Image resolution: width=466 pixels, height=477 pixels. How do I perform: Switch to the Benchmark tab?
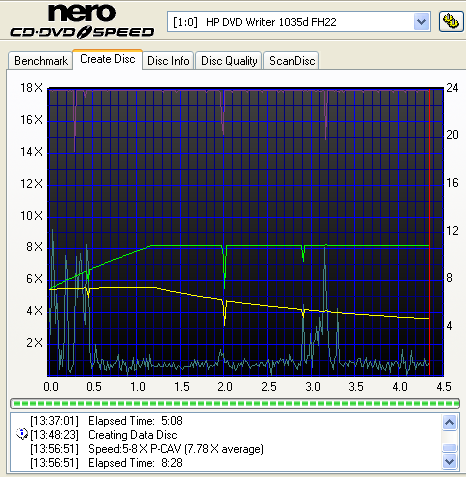point(40,61)
